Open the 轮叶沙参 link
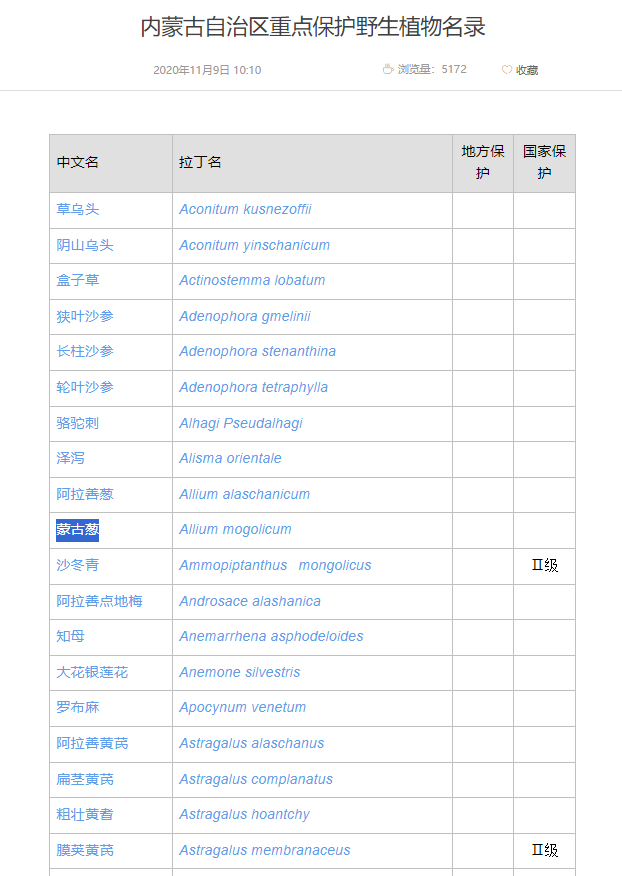The height and width of the screenshot is (876, 622). 85,387
